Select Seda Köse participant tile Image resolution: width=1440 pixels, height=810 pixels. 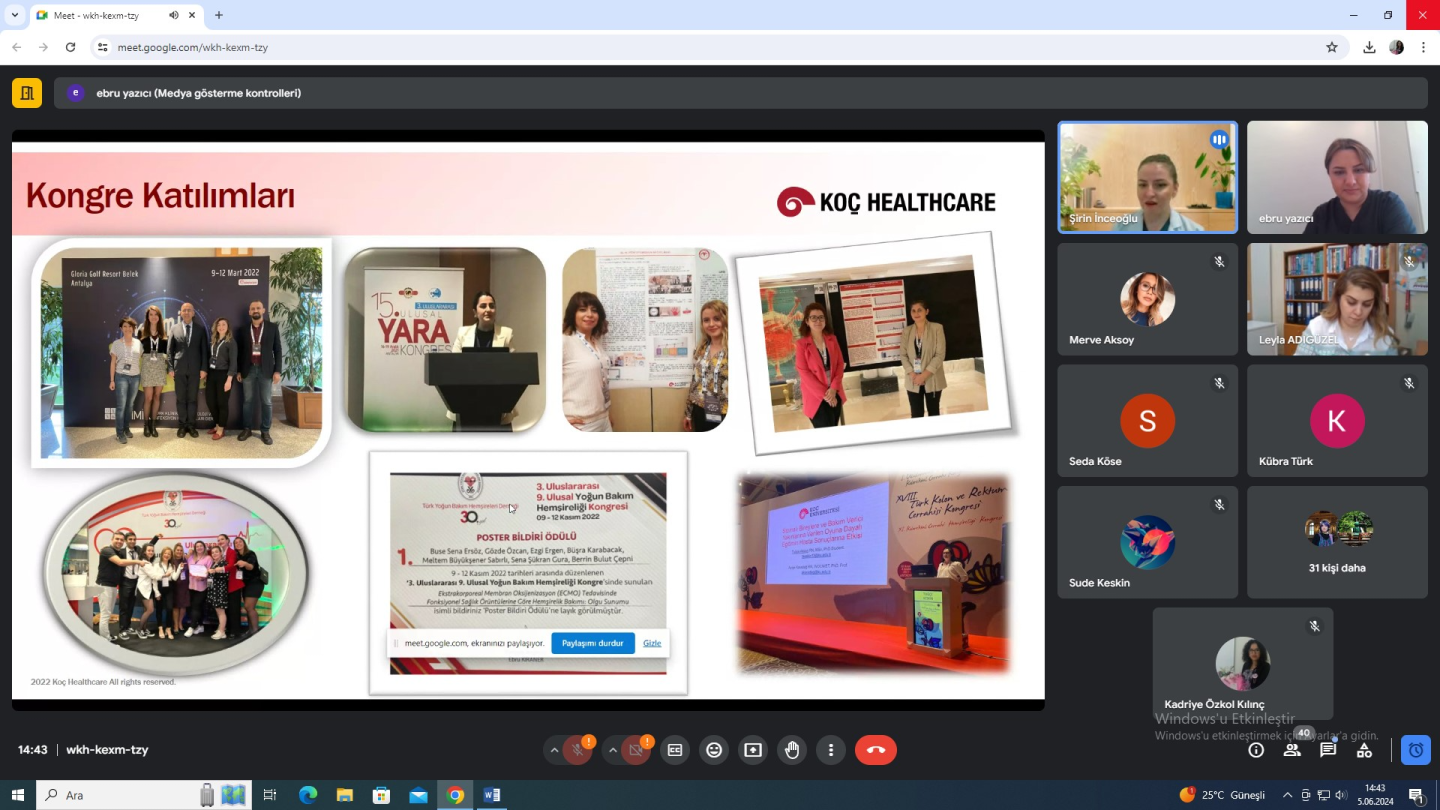tap(1148, 421)
